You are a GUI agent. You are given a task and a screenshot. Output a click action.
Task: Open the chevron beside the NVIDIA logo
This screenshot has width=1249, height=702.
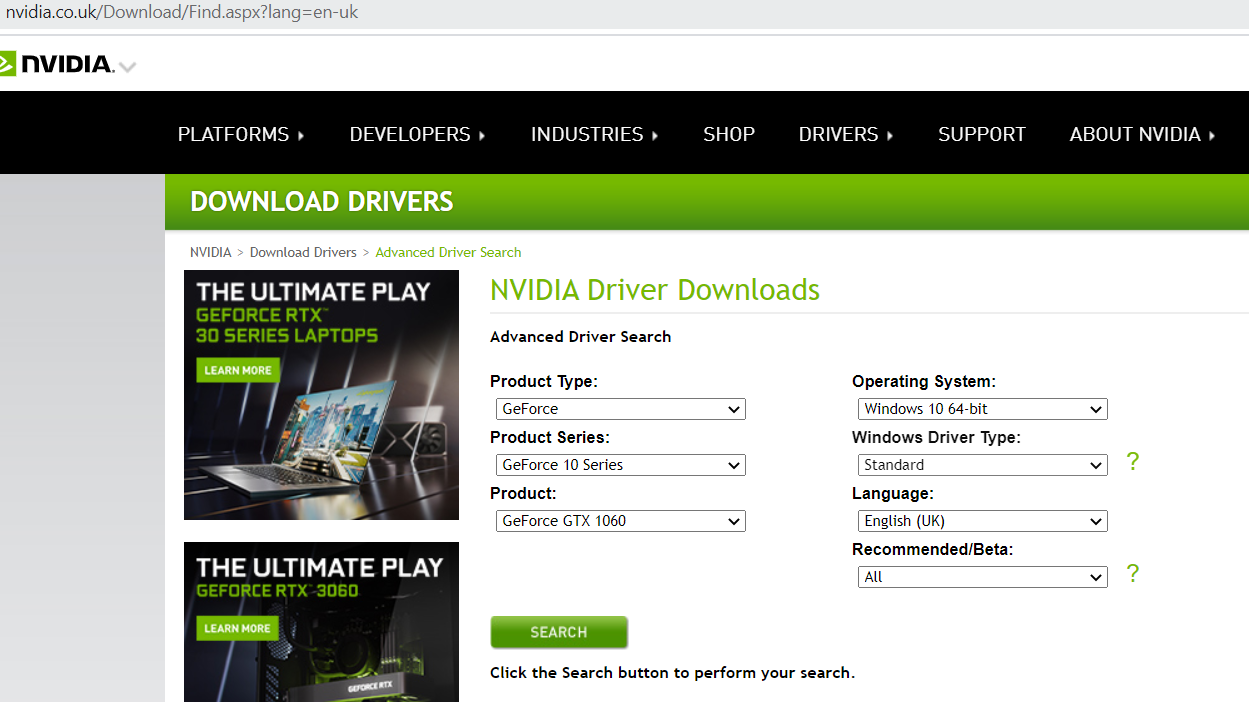point(127,68)
